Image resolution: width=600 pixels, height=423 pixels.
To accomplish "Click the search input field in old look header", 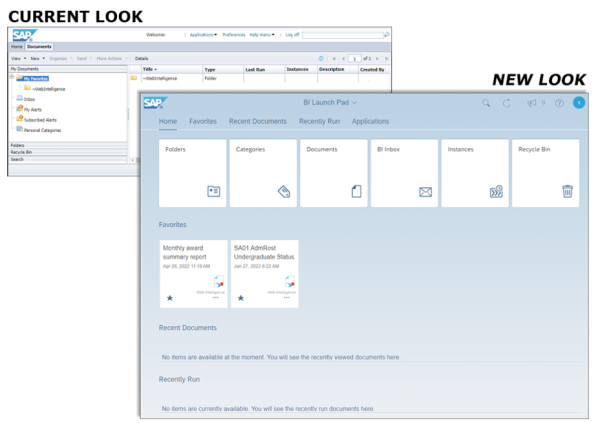I will point(343,35).
